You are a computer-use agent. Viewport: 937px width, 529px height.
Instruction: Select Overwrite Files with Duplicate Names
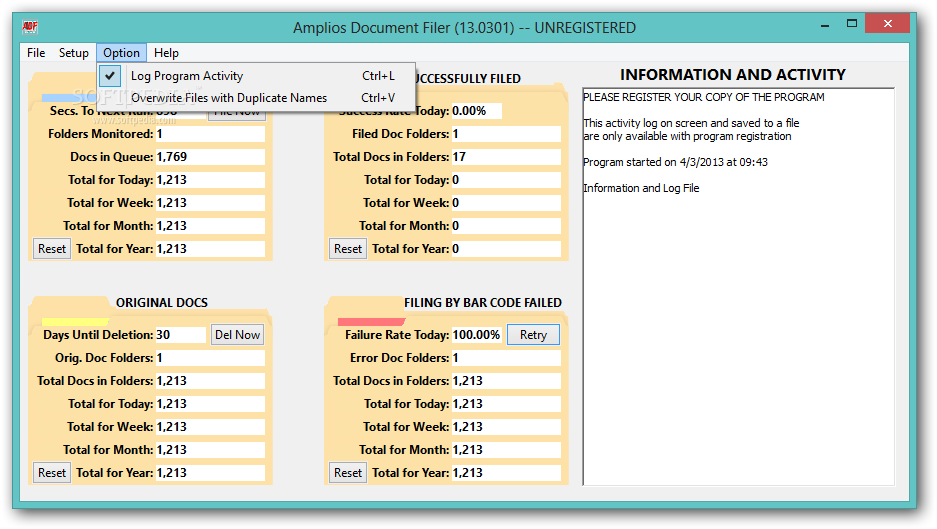click(256, 97)
